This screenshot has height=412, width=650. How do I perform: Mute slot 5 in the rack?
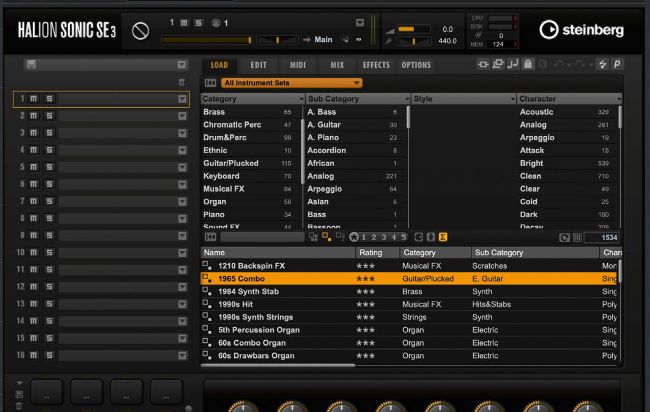click(x=34, y=167)
